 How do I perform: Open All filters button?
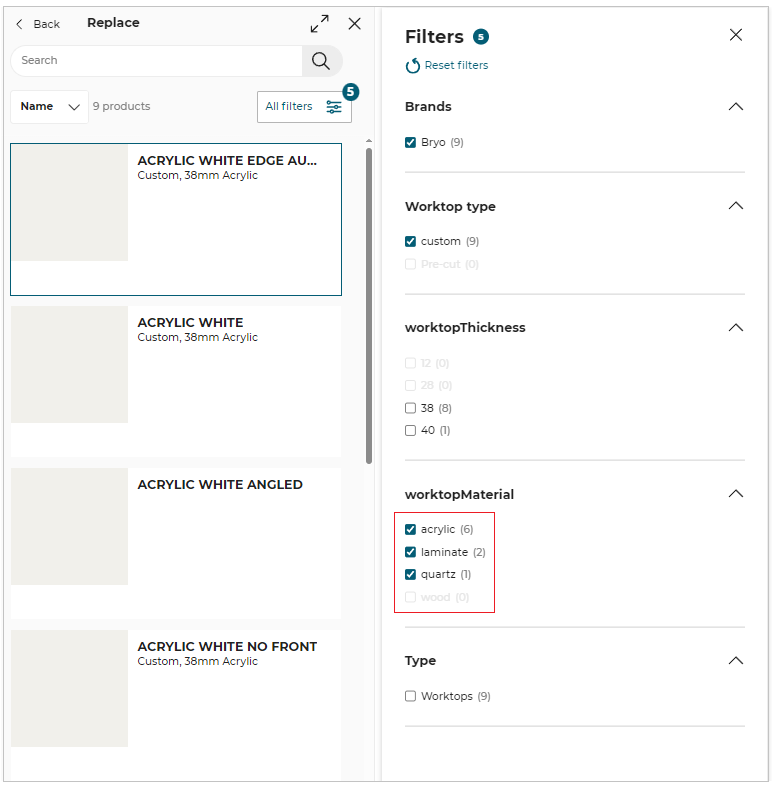304,107
